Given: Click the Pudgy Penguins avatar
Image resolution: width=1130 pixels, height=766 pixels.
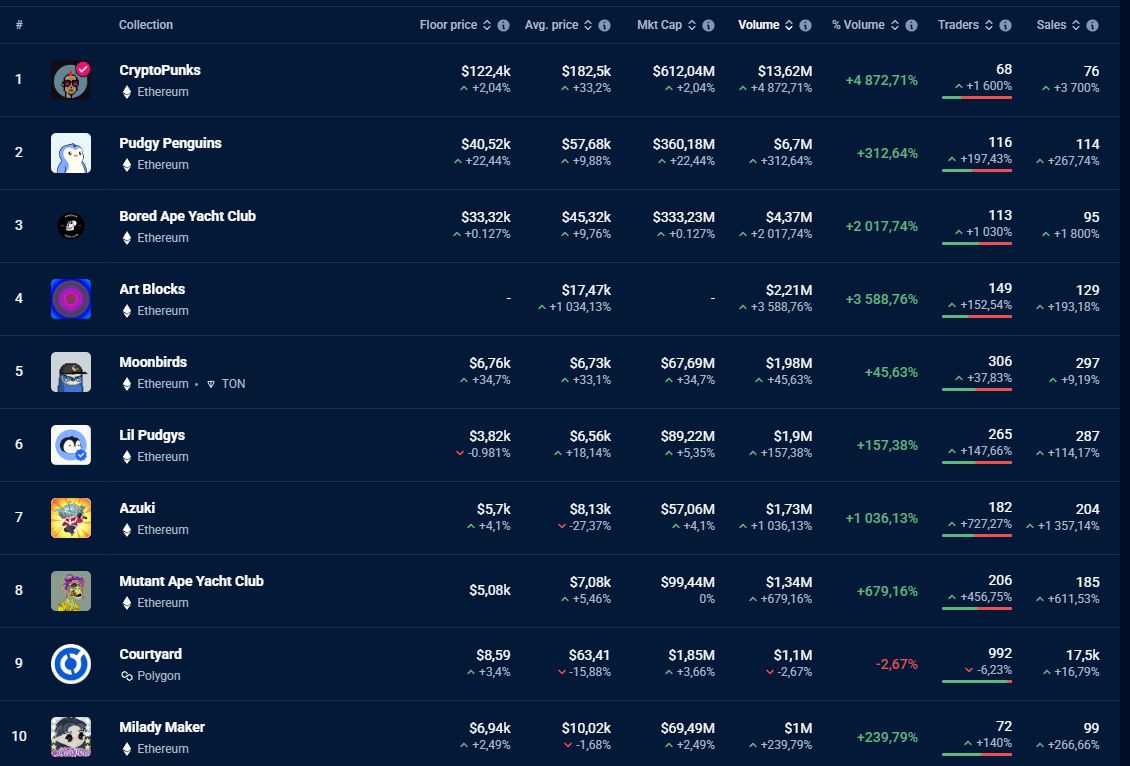Looking at the screenshot, I should coord(71,153).
